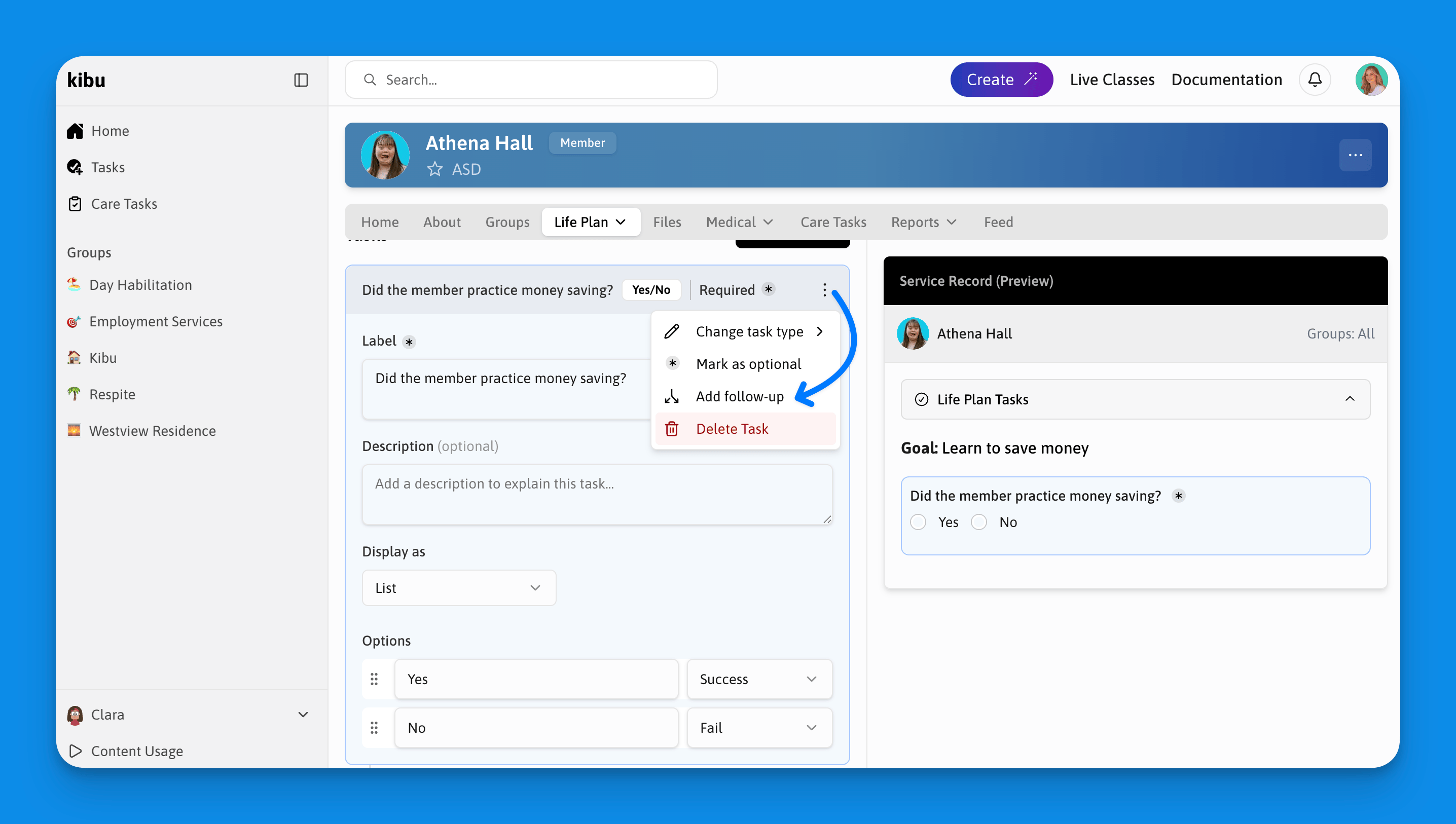
Task: Click Athena Hall's avatar in Service Record preview
Action: click(913, 333)
